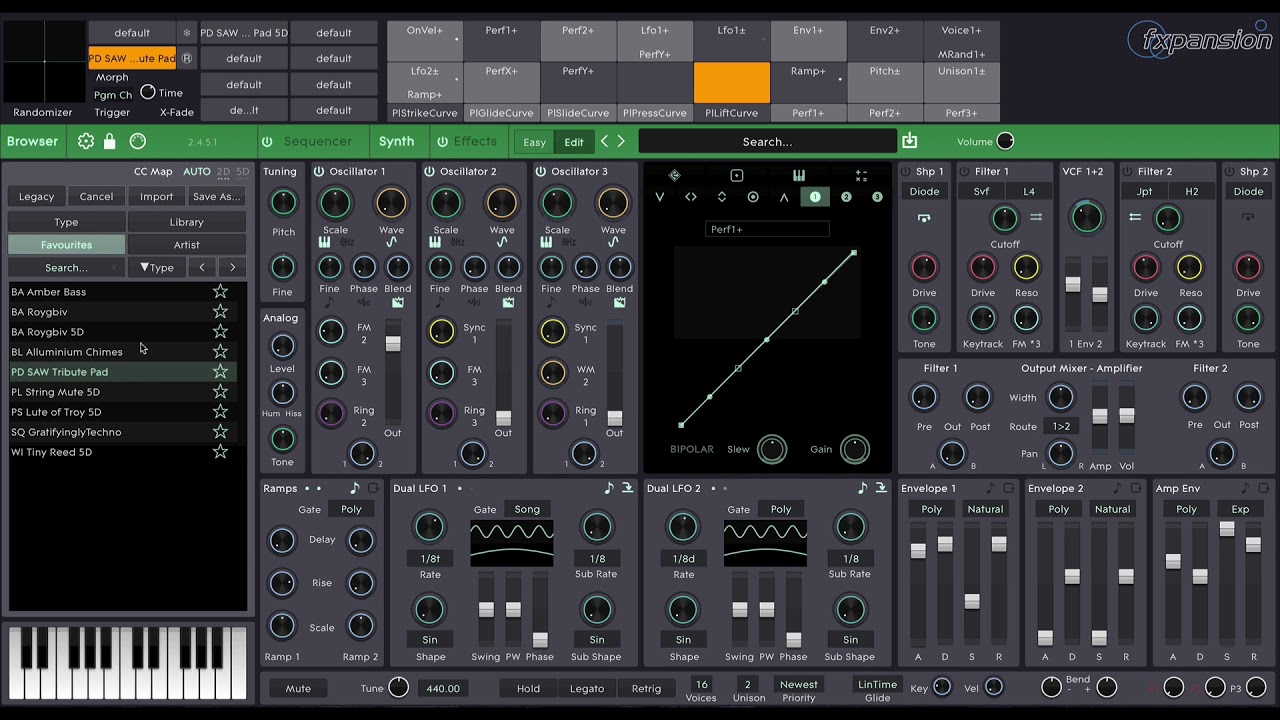Click the piano keys icon in the curve editor
The image size is (1280, 720).
[799, 176]
